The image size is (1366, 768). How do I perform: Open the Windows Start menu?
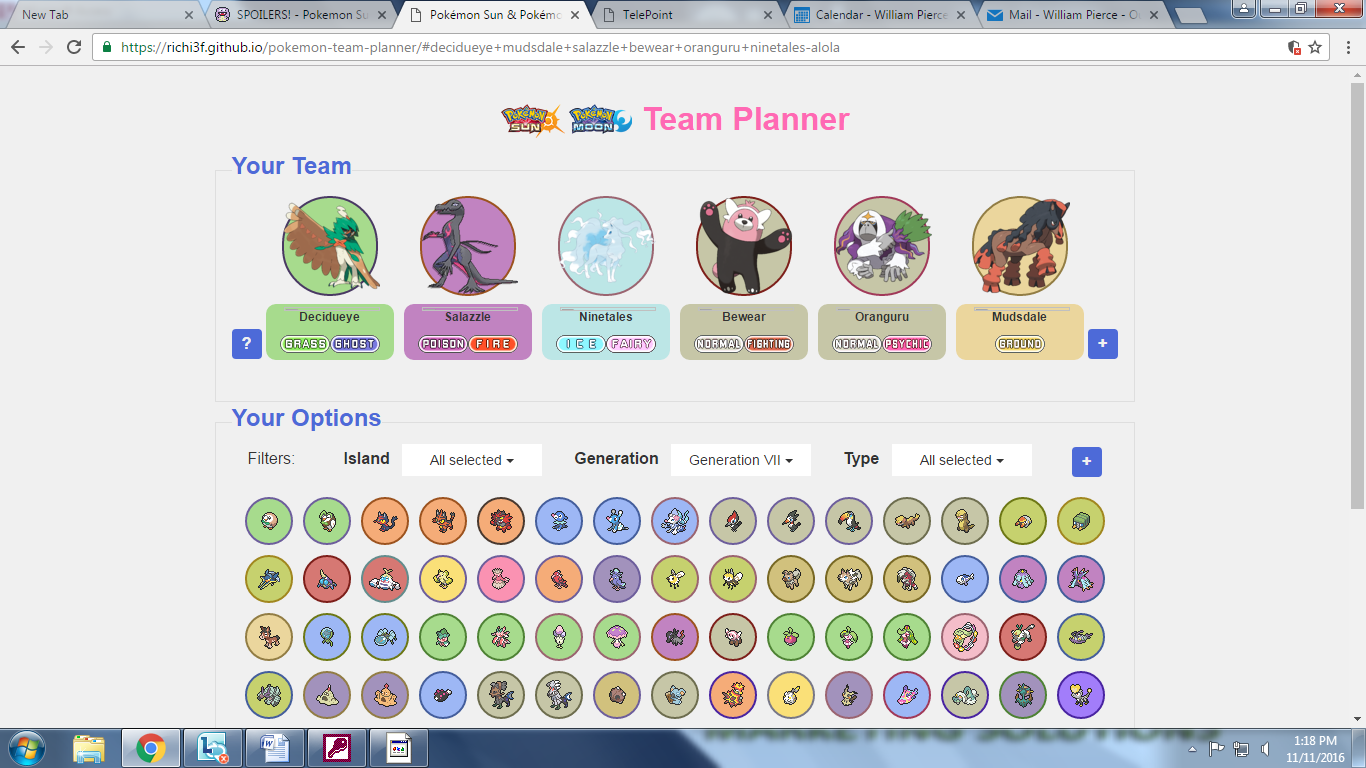click(26, 748)
